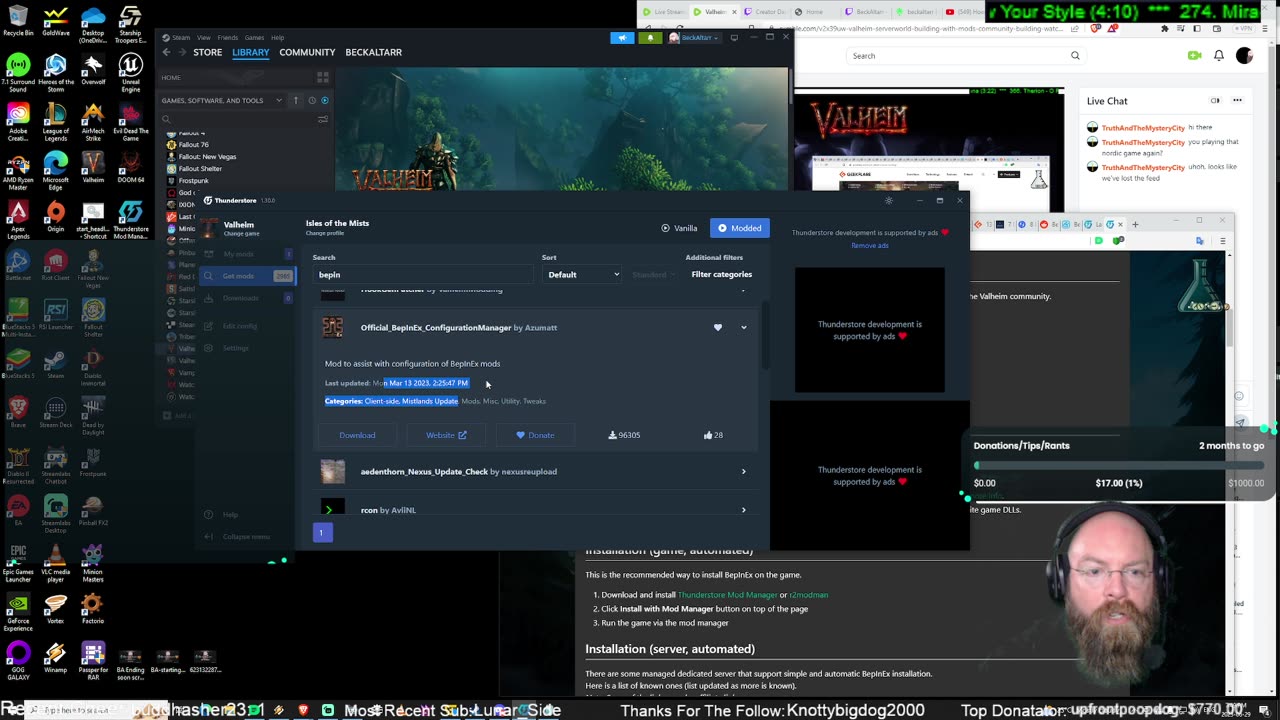The width and height of the screenshot is (1280, 720).
Task: Open the mod Website link
Action: tap(446, 435)
